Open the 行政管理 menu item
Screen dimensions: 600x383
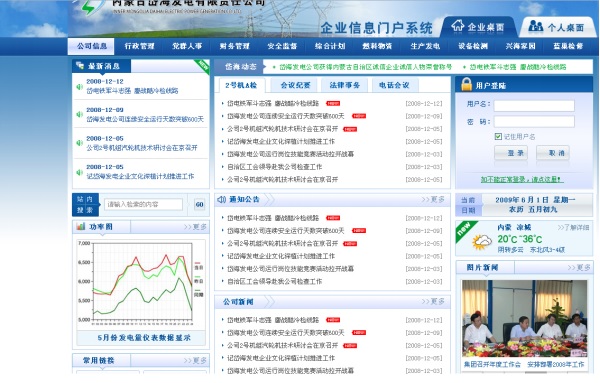pos(139,46)
